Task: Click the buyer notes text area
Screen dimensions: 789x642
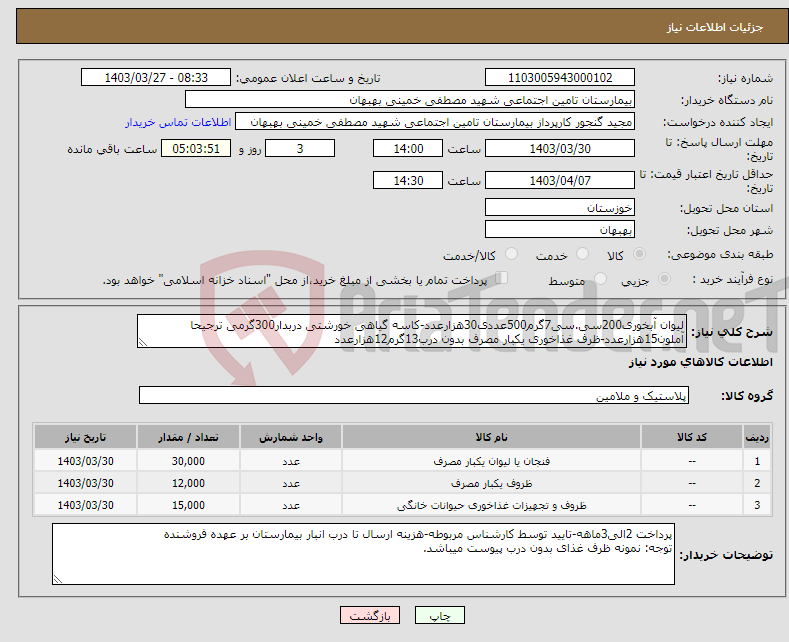Action: pos(363,554)
